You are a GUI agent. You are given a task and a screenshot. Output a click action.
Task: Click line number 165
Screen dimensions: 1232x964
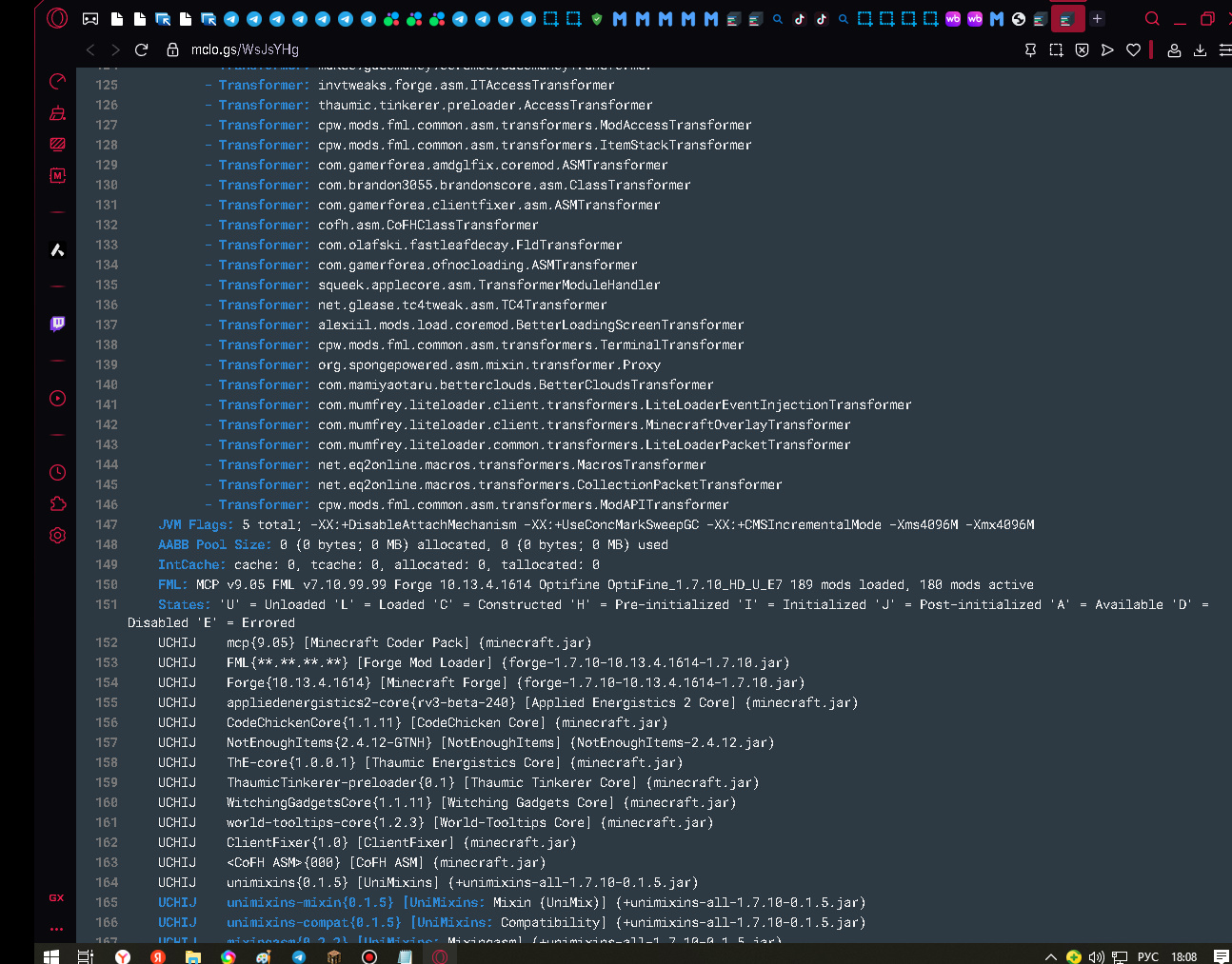(107, 902)
